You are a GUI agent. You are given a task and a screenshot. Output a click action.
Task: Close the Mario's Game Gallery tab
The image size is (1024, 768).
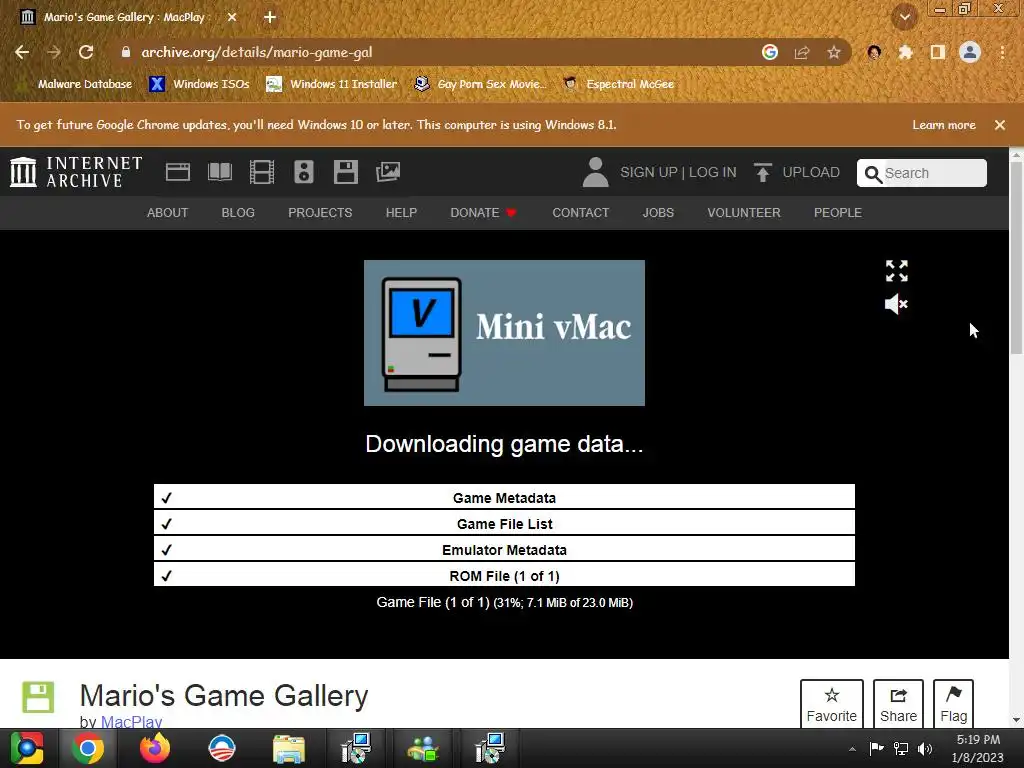pyautogui.click(x=232, y=17)
